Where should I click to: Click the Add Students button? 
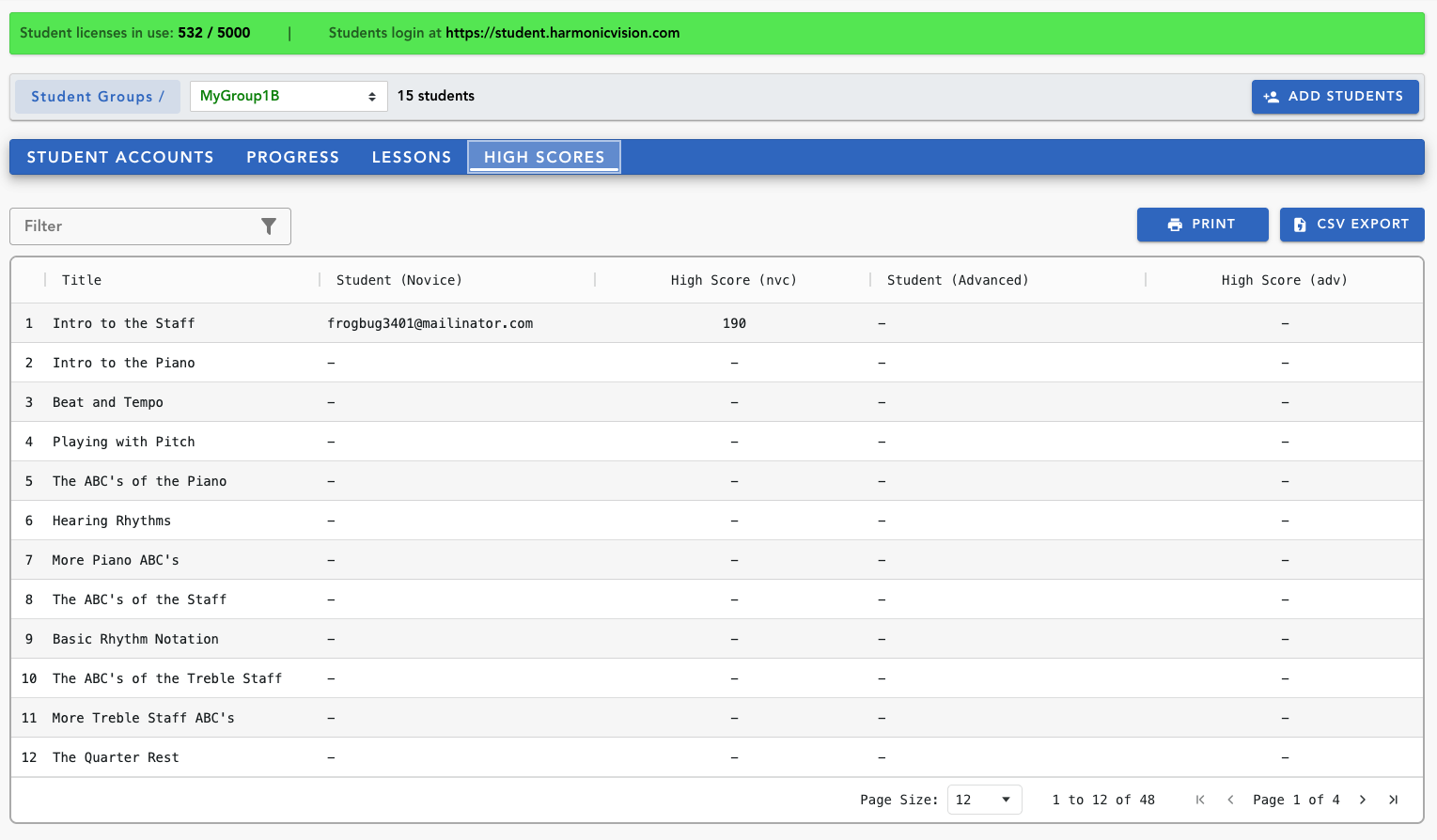1335,97
